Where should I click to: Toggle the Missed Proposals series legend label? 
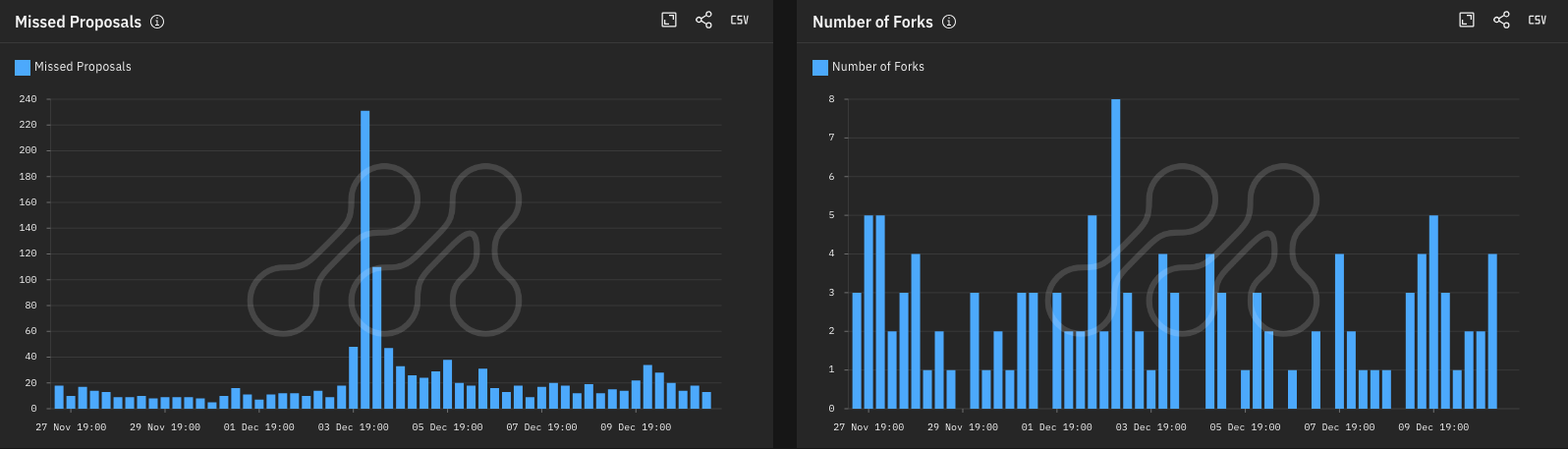[x=83, y=67]
